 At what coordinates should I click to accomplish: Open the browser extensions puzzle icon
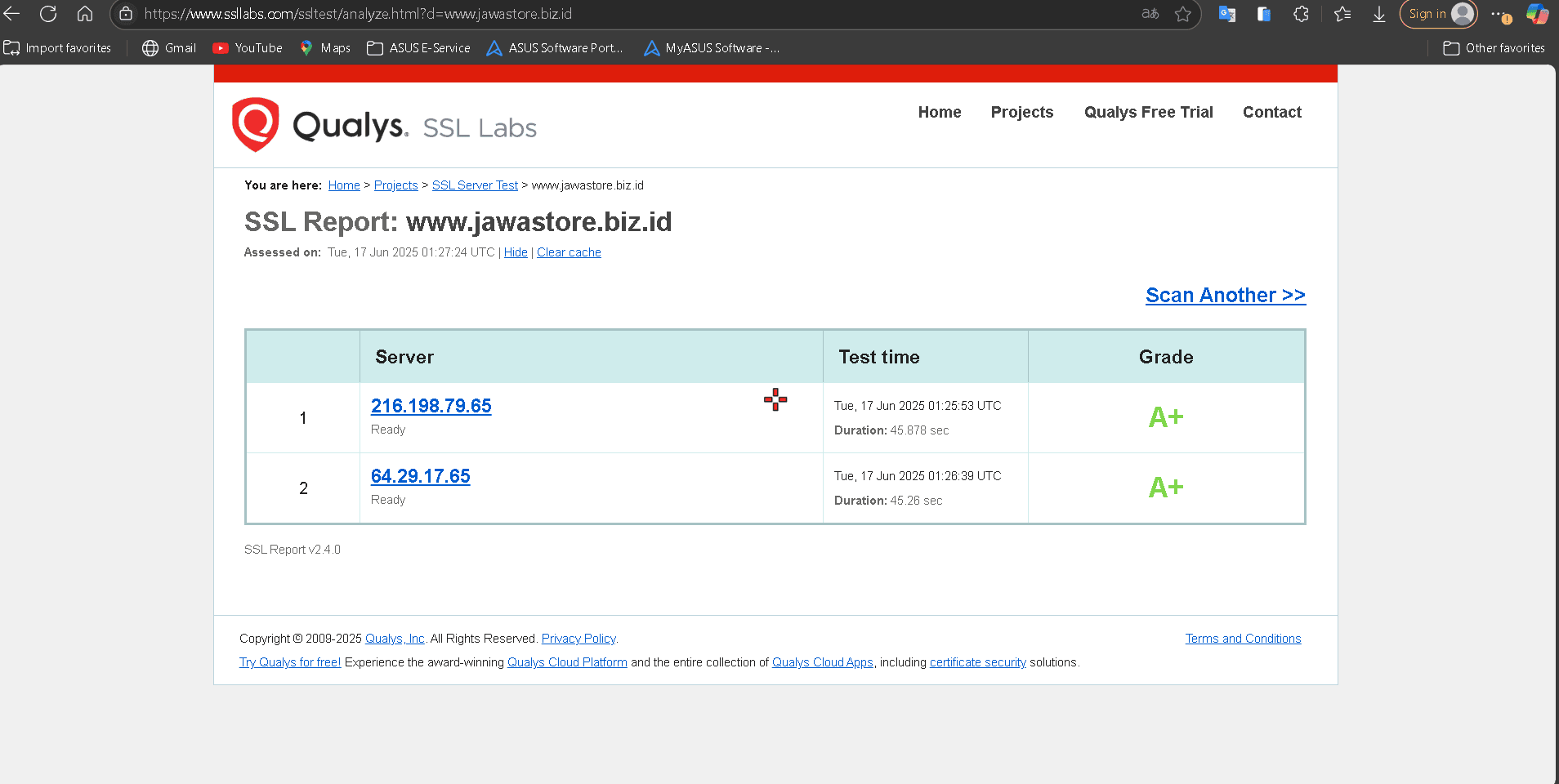[1301, 14]
